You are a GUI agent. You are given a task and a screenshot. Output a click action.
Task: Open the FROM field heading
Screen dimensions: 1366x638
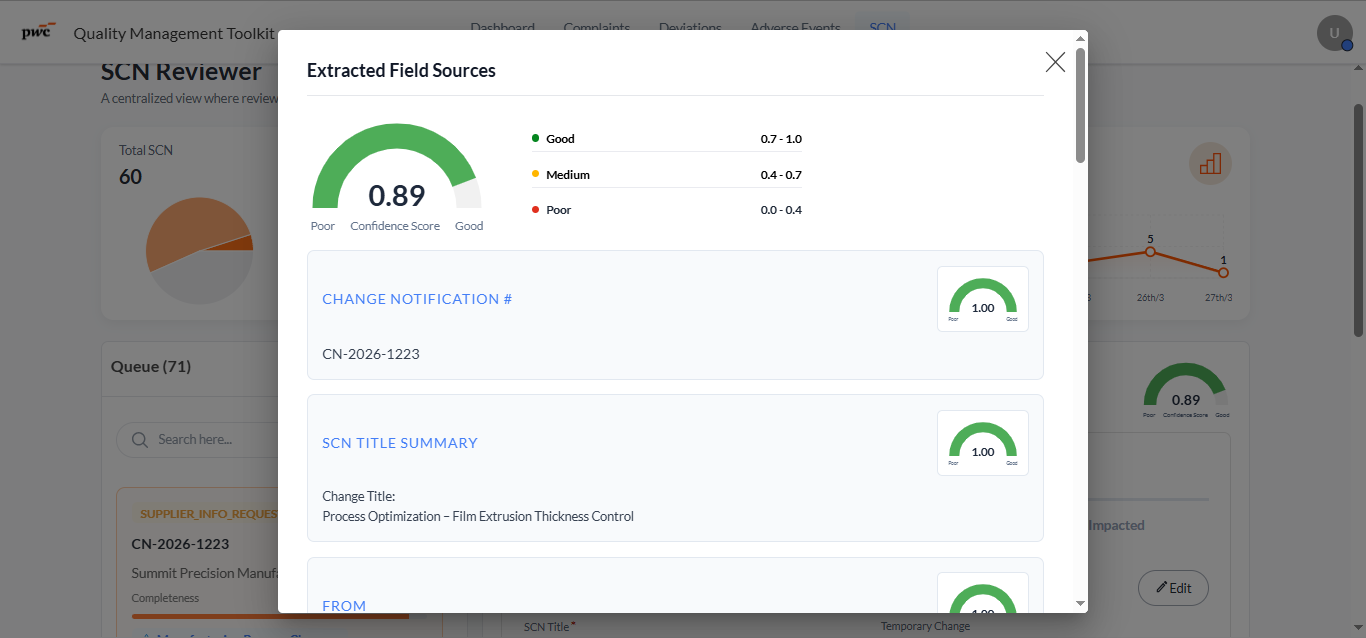pyautogui.click(x=344, y=606)
